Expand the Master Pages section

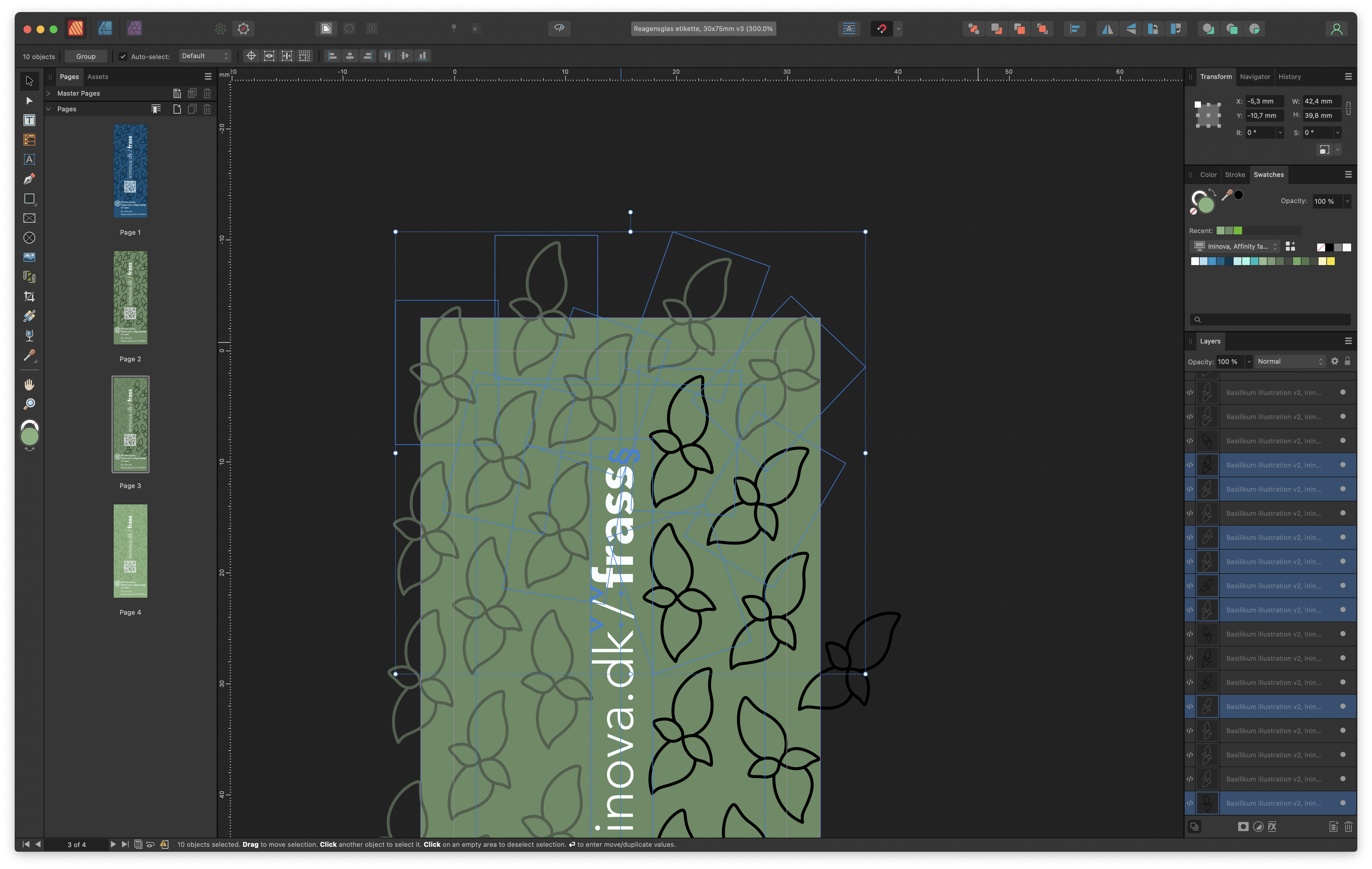[x=49, y=93]
